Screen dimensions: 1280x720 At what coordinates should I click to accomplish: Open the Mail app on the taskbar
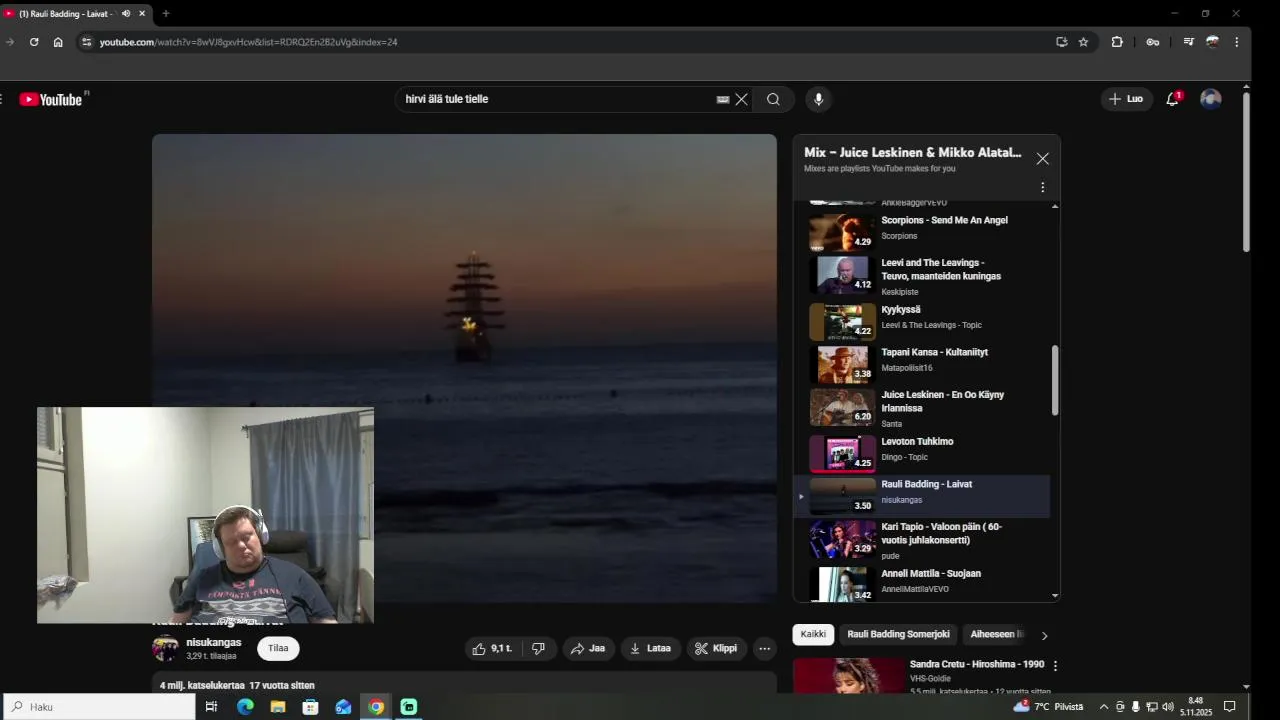(x=343, y=707)
